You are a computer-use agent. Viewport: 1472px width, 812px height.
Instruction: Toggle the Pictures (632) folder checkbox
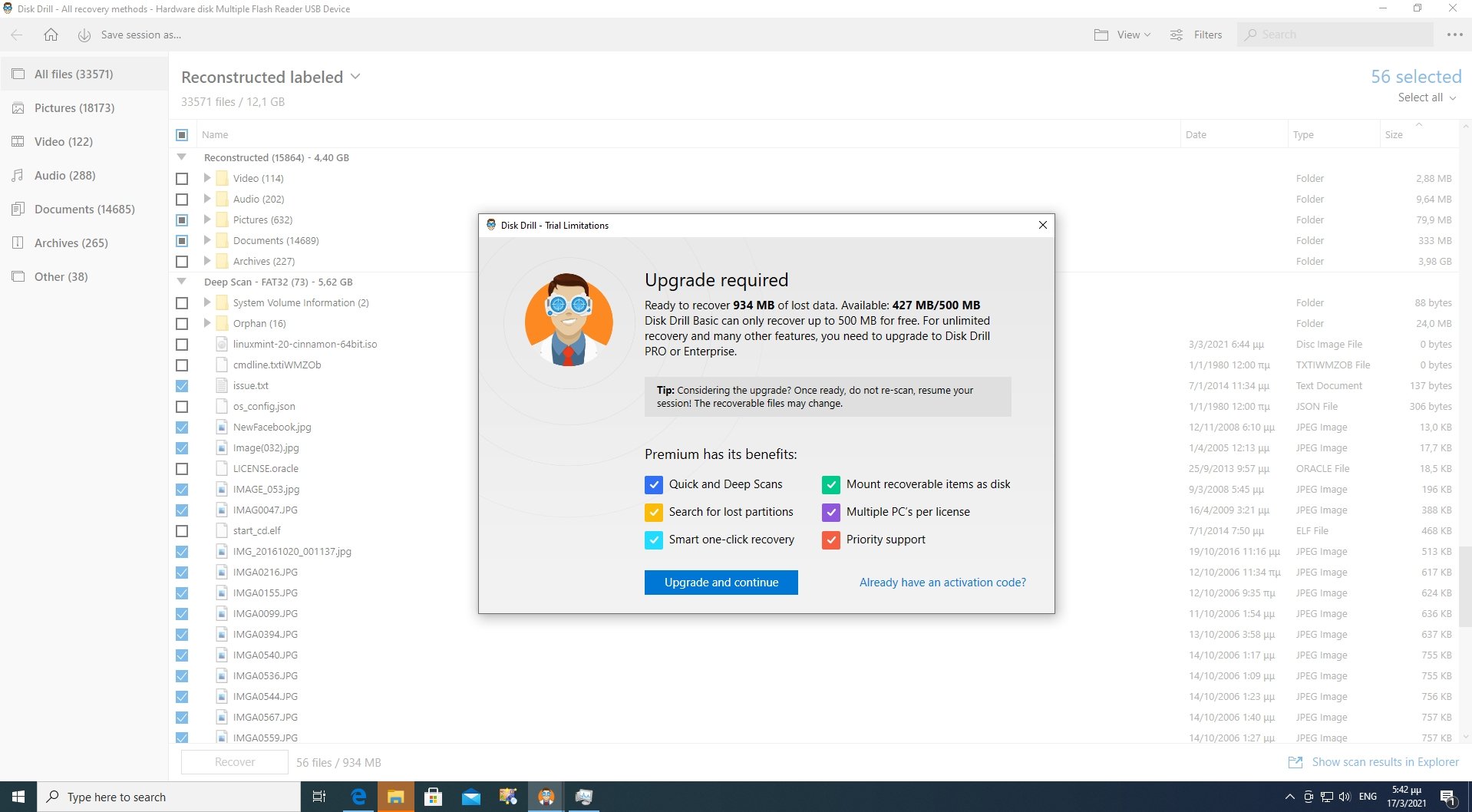[182, 220]
